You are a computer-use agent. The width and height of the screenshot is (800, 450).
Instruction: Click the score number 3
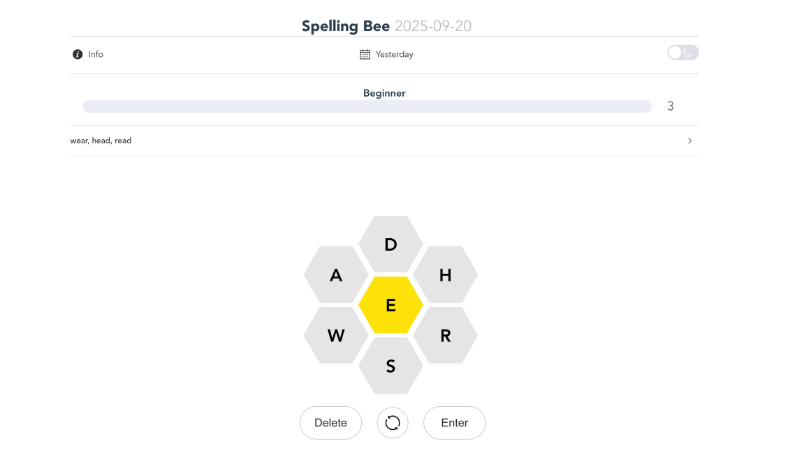tap(670, 106)
